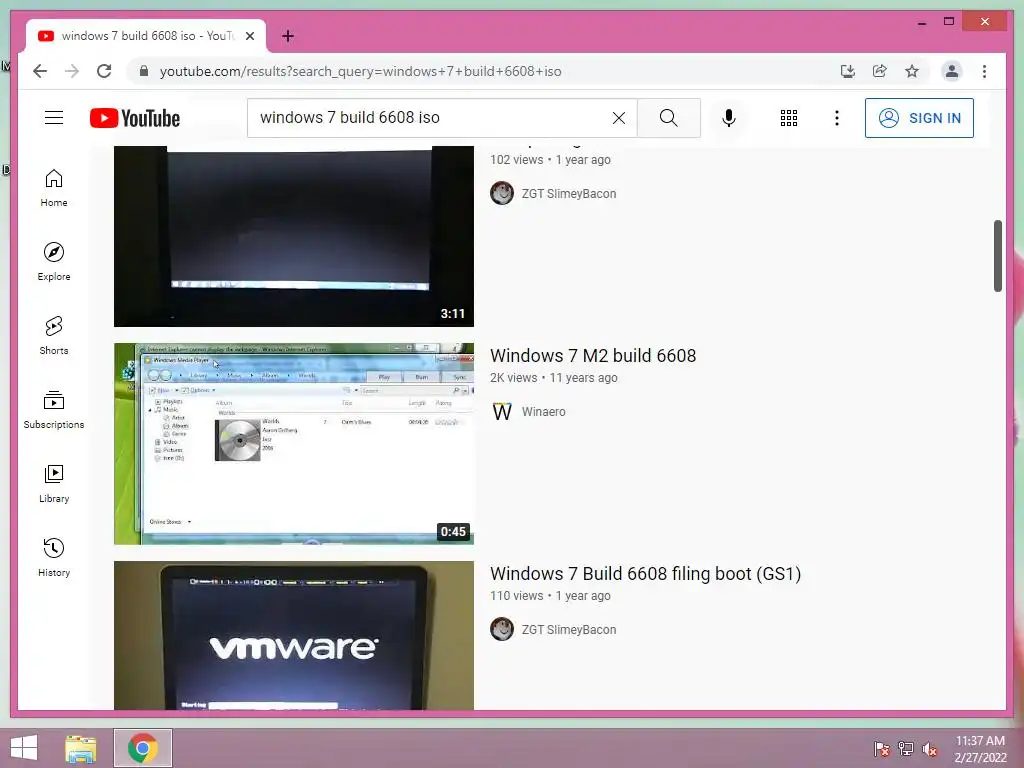Share this page icon in address bar
Image resolution: width=1024 pixels, height=768 pixels.
pos(880,71)
